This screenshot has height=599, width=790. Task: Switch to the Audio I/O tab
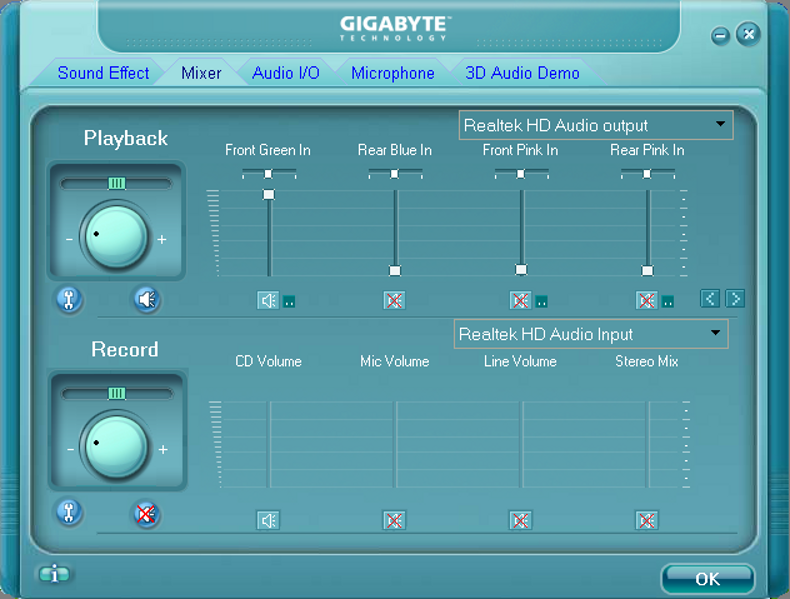tap(286, 73)
